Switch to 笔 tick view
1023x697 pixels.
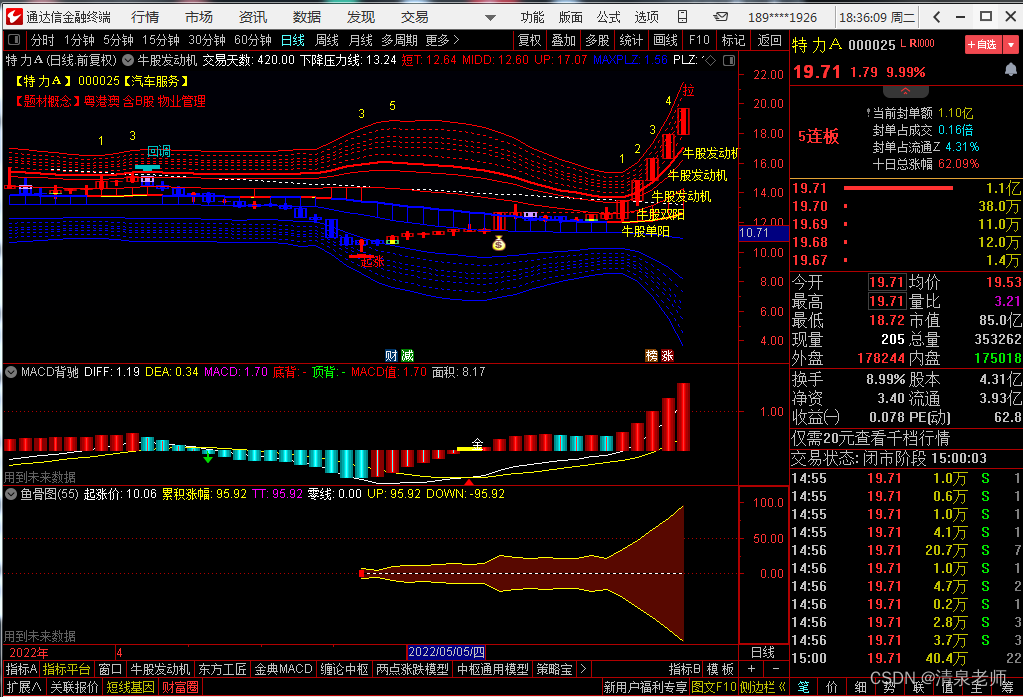(x=803, y=687)
